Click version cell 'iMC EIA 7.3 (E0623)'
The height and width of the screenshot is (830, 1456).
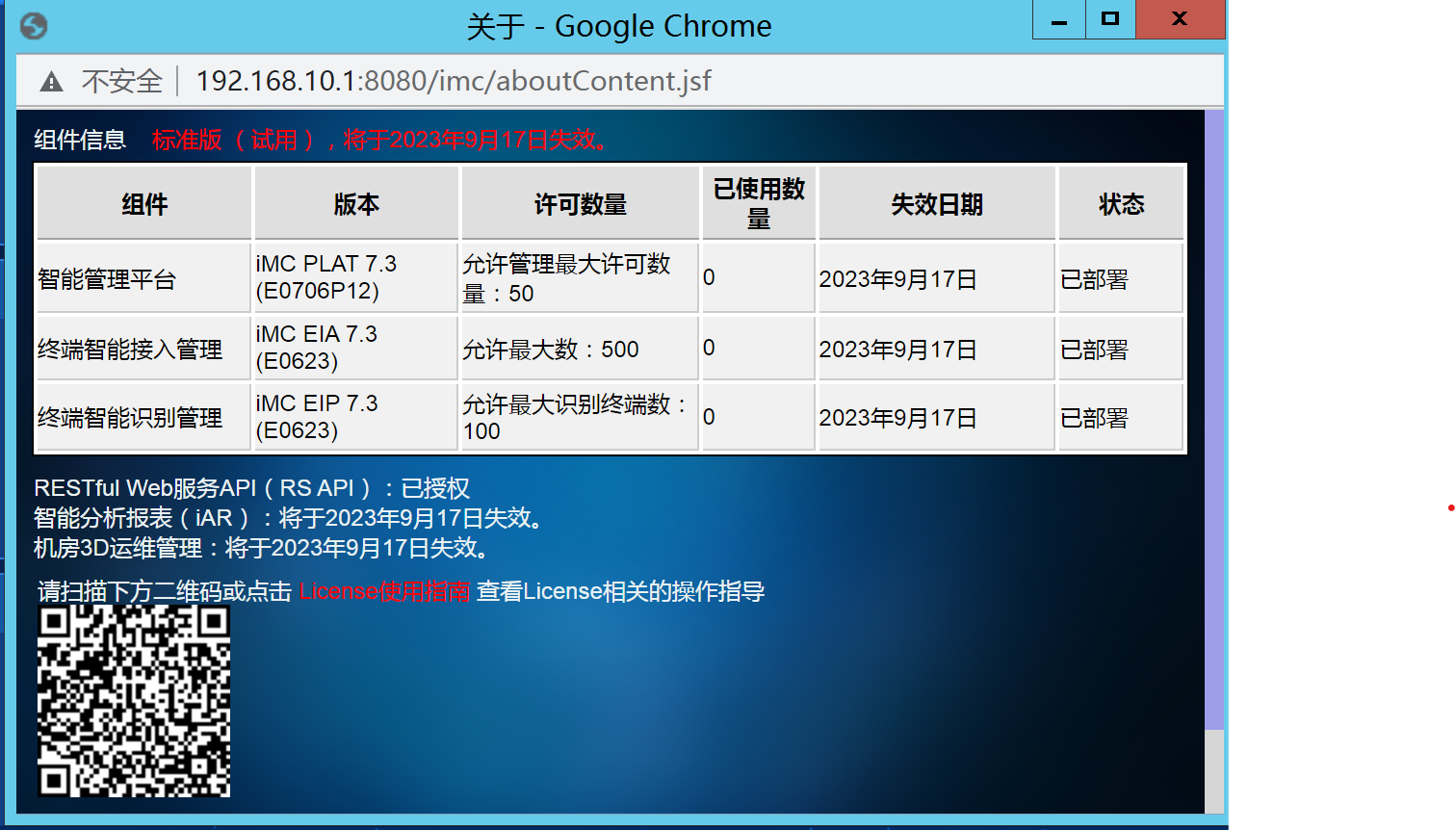tap(356, 348)
